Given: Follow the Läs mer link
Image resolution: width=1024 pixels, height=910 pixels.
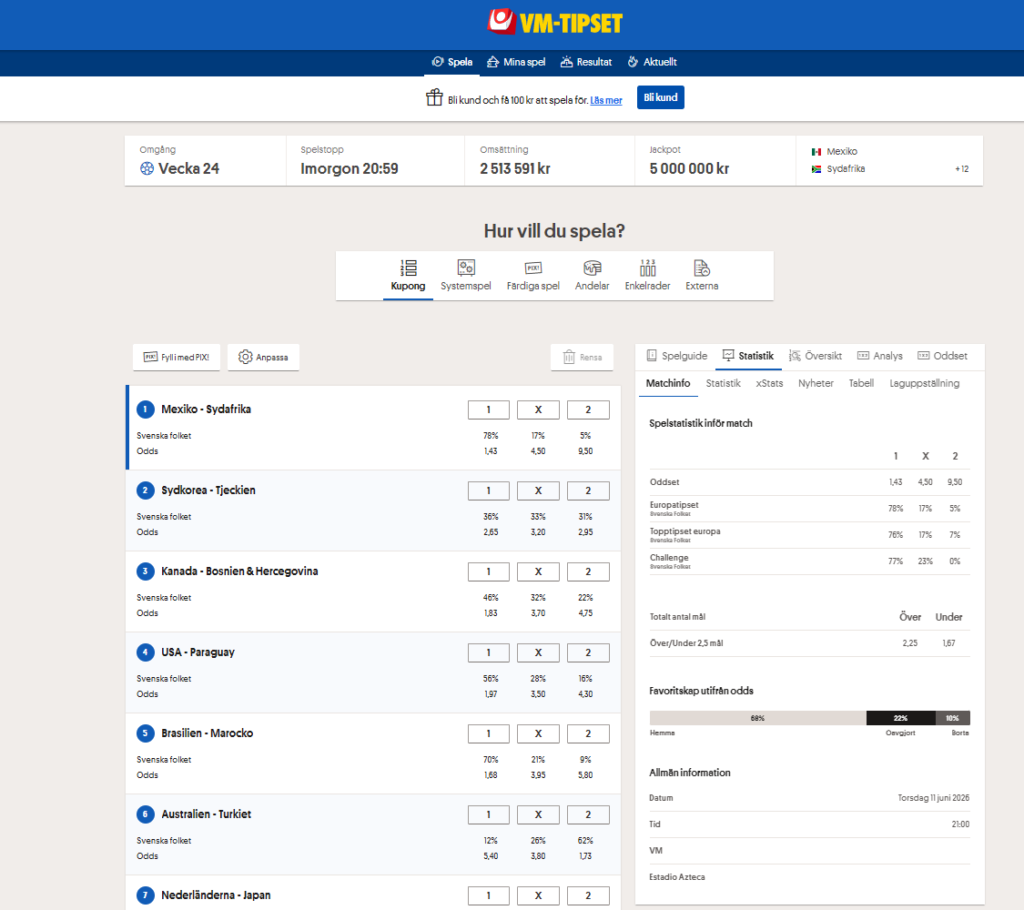Looking at the screenshot, I should (606, 100).
